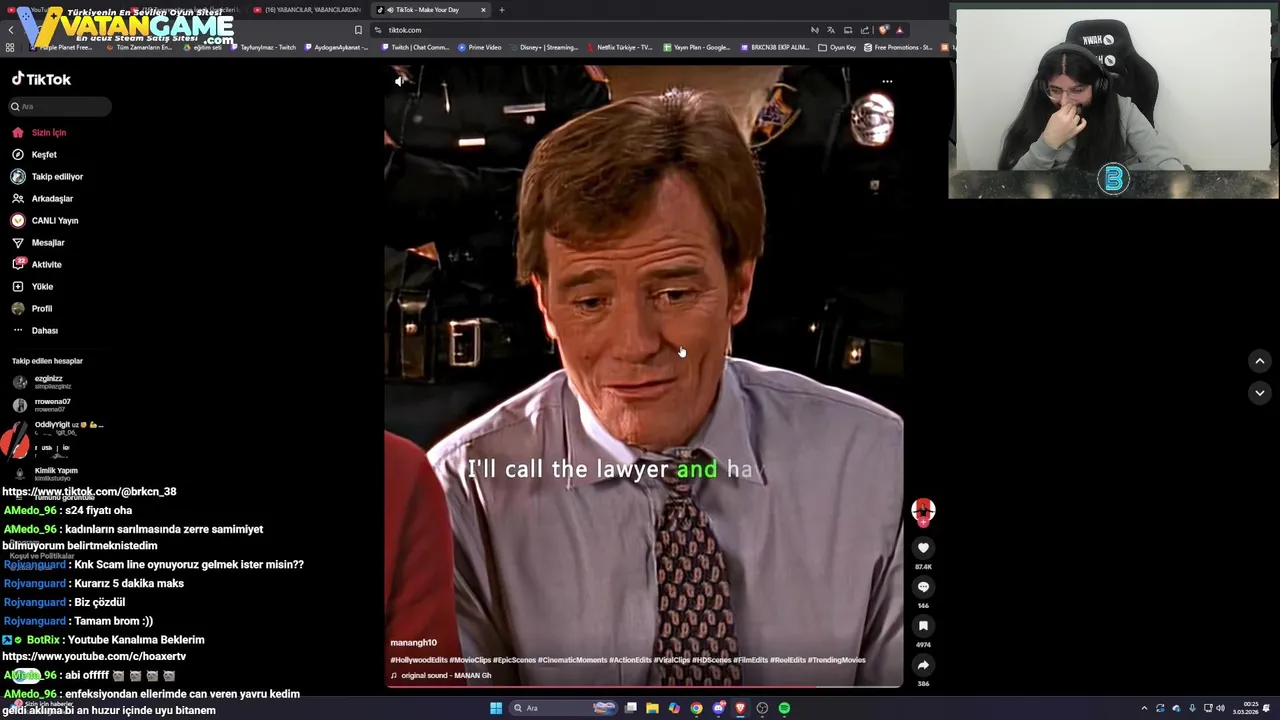This screenshot has width=1280, height=720.
Task: Expand the system tray hidden icons chevron
Action: coord(1144,708)
